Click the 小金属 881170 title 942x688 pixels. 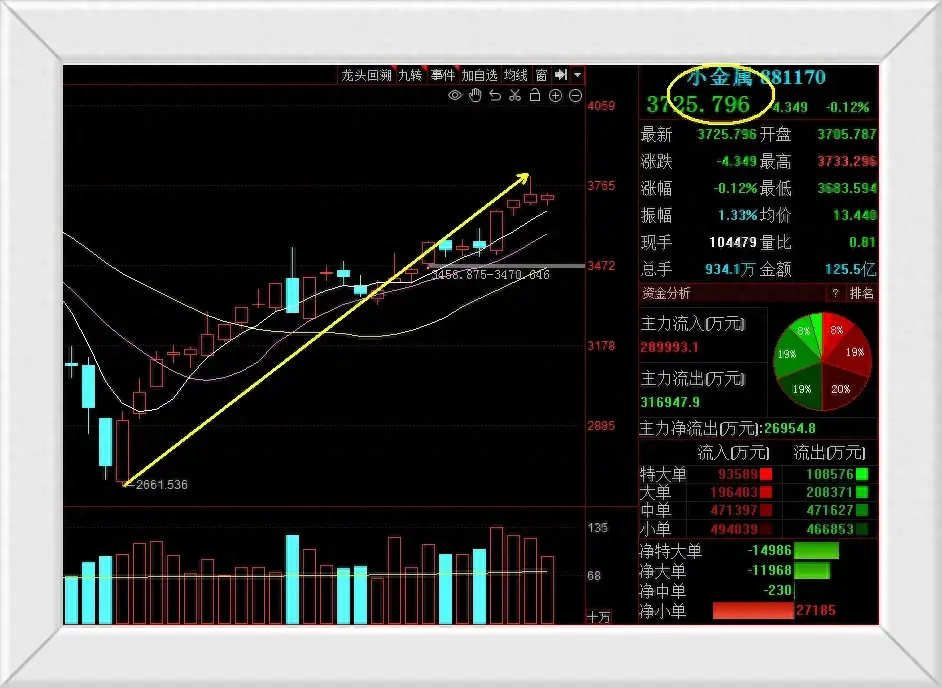point(756,77)
